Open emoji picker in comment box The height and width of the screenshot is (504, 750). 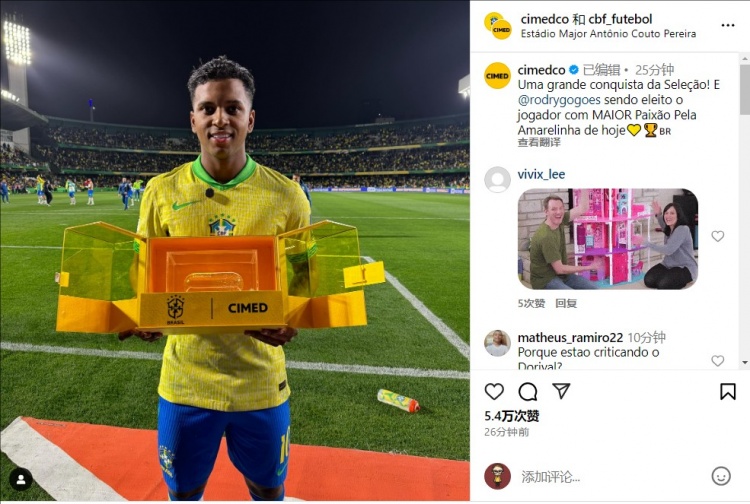(x=721, y=476)
